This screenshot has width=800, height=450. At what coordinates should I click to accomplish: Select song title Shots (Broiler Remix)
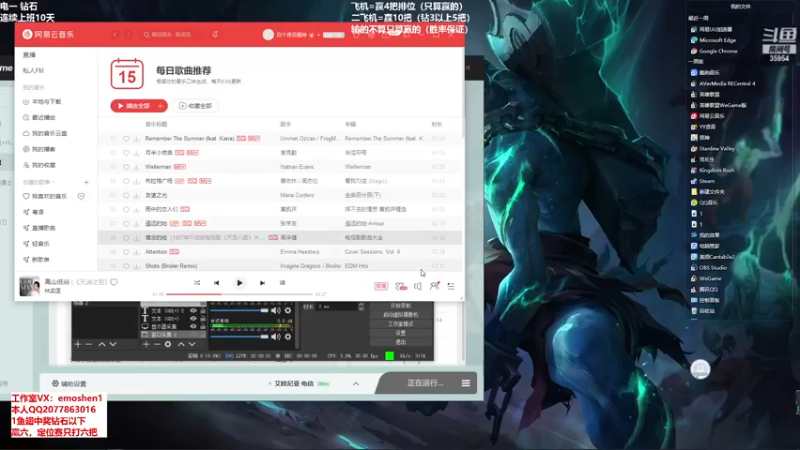[x=171, y=266]
